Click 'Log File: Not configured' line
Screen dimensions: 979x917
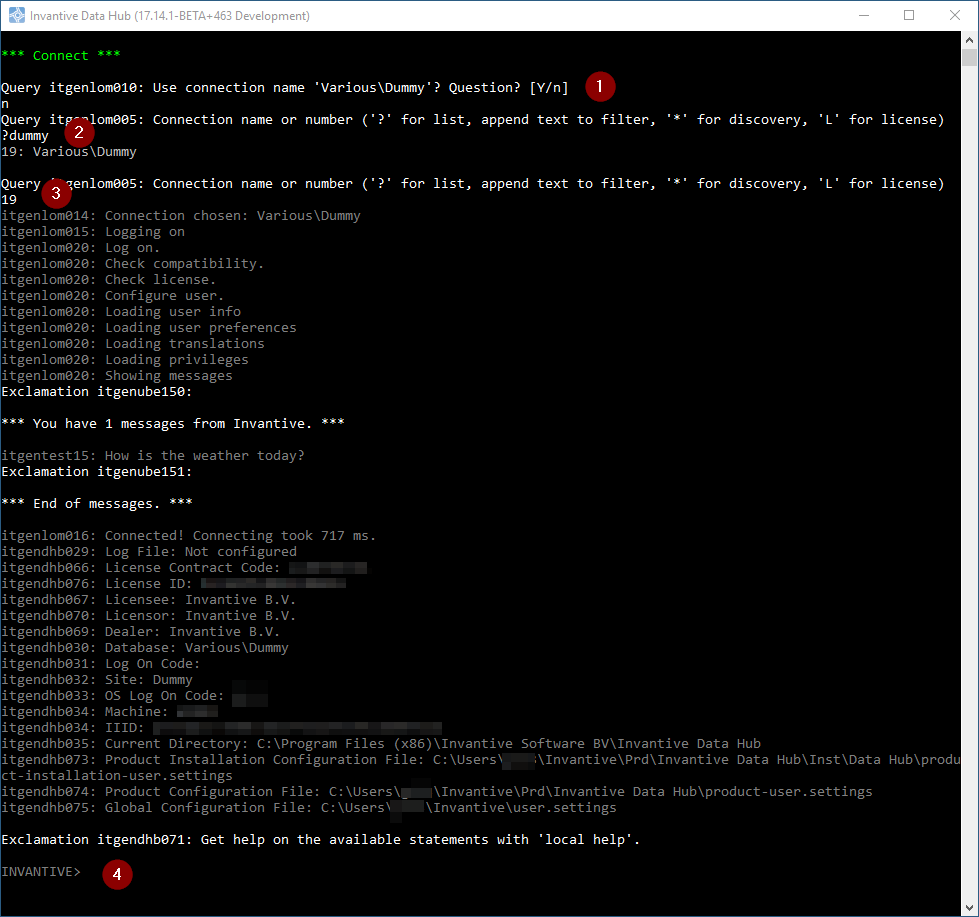pyautogui.click(x=149, y=552)
